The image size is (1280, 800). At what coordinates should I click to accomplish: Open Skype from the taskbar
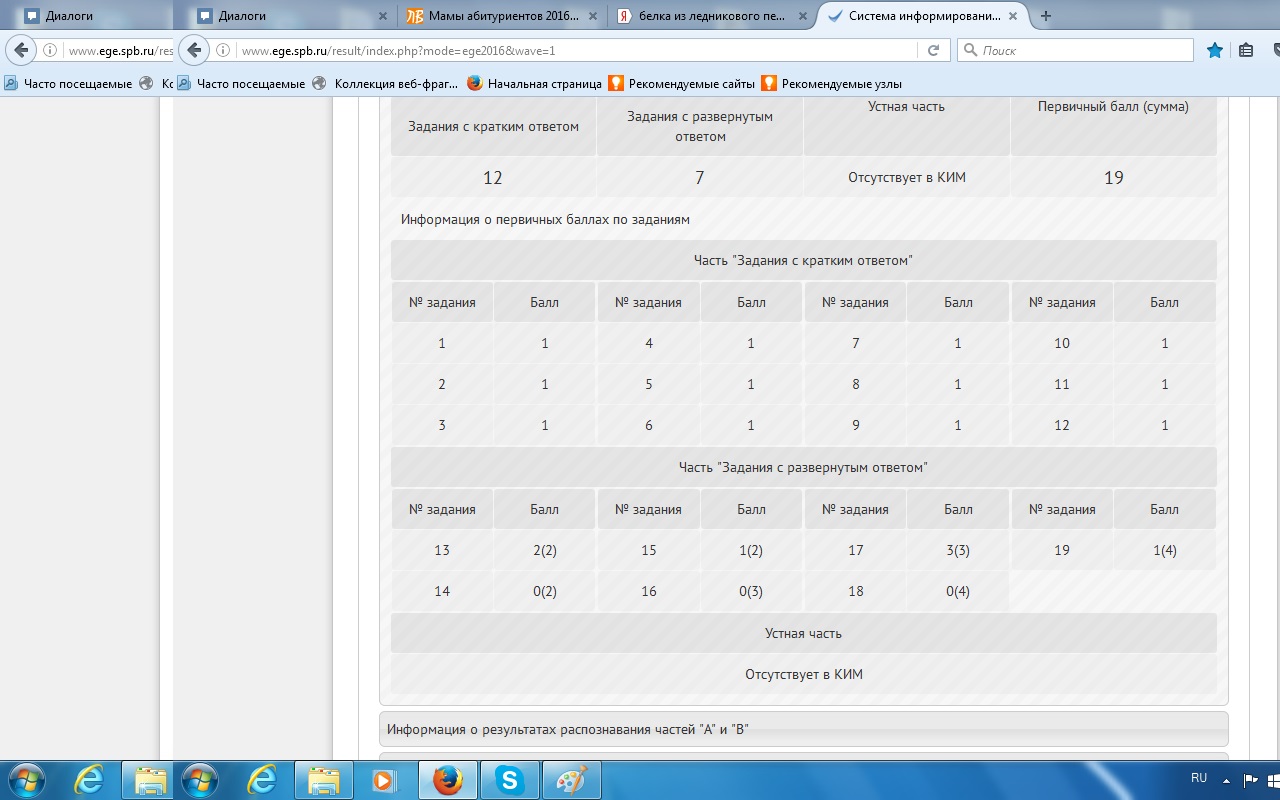coord(510,780)
